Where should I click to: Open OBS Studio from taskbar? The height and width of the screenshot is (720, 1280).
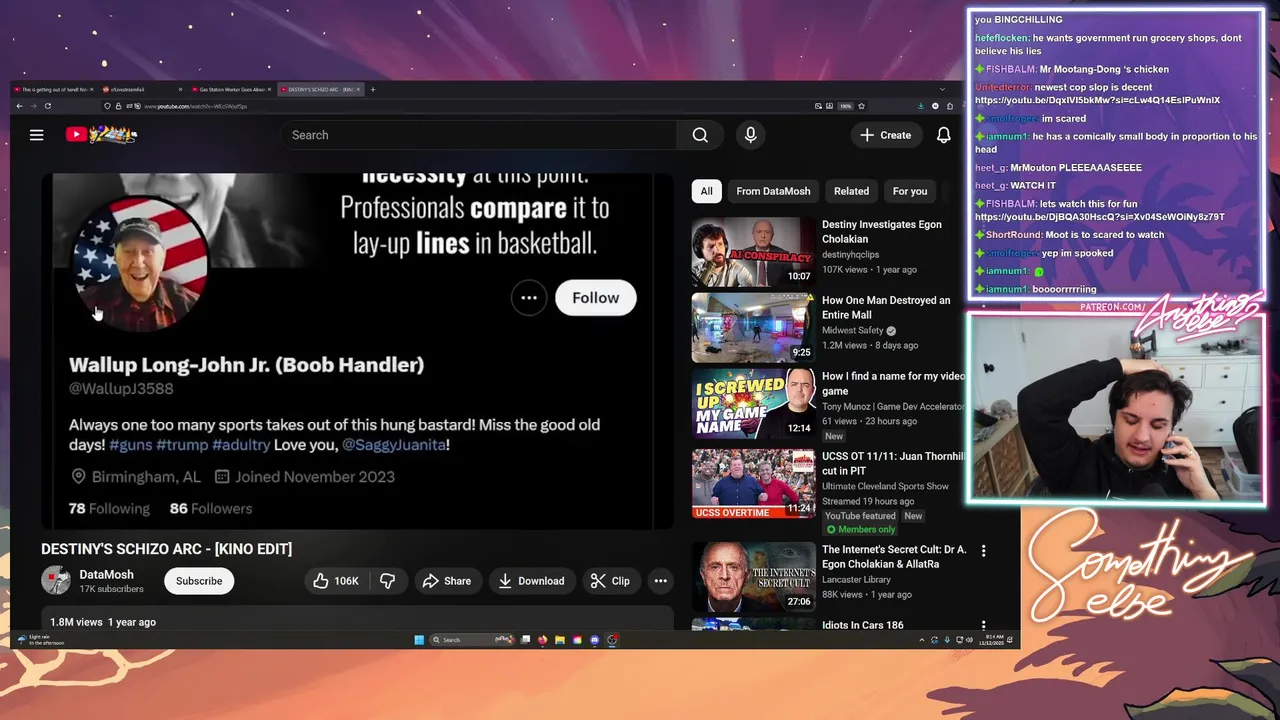click(612, 640)
